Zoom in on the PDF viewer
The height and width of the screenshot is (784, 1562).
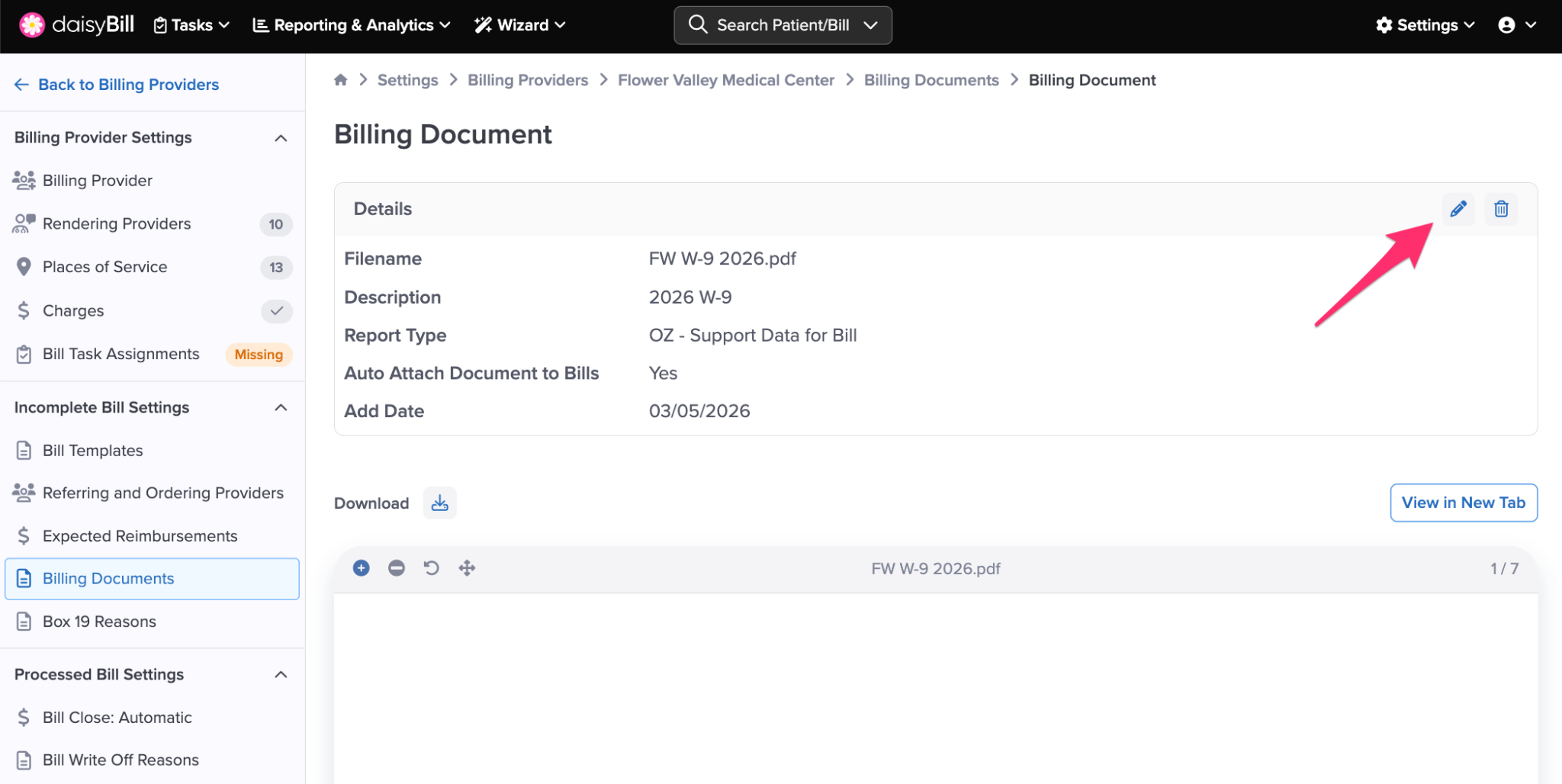[362, 568]
